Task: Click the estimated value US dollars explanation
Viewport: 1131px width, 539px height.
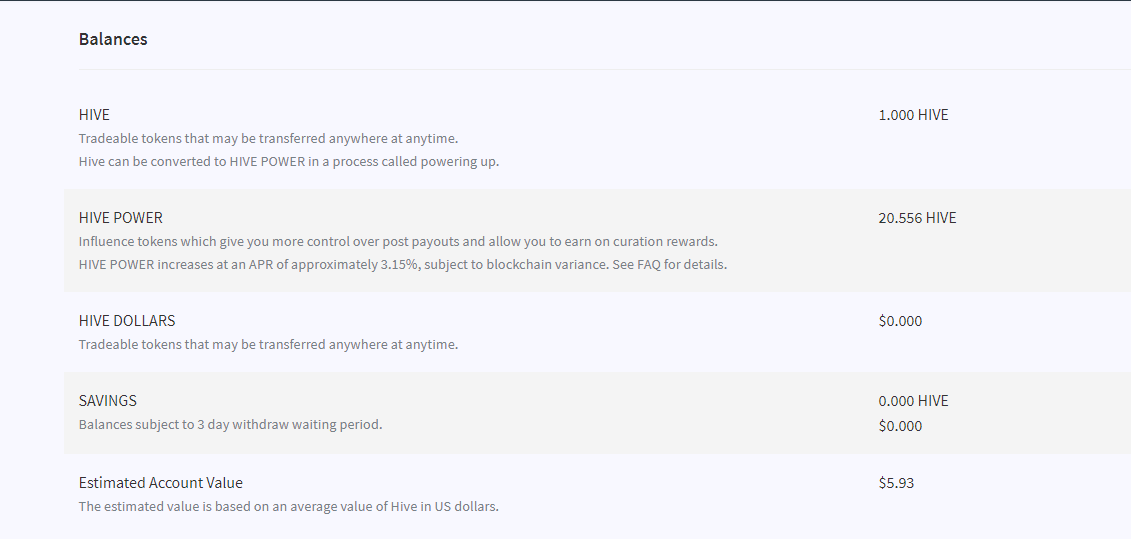Action: point(289,507)
